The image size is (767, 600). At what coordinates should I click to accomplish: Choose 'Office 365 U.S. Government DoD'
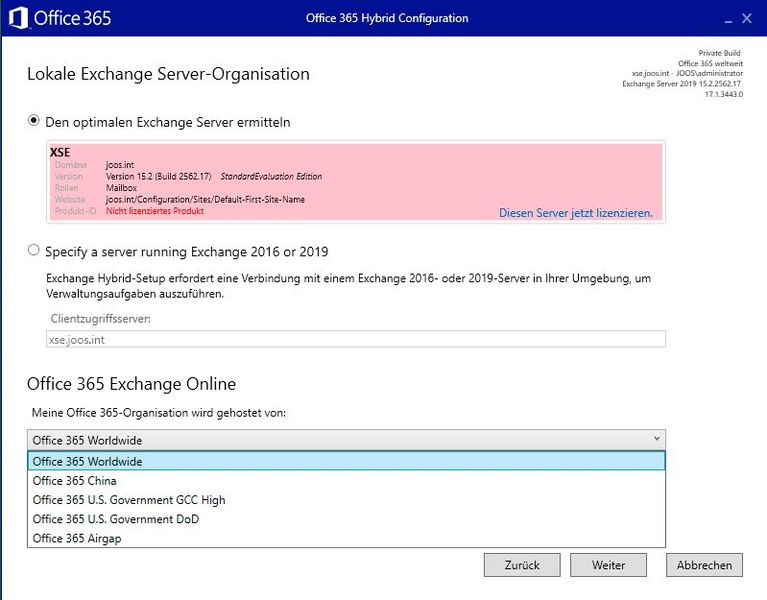[x=346, y=518]
